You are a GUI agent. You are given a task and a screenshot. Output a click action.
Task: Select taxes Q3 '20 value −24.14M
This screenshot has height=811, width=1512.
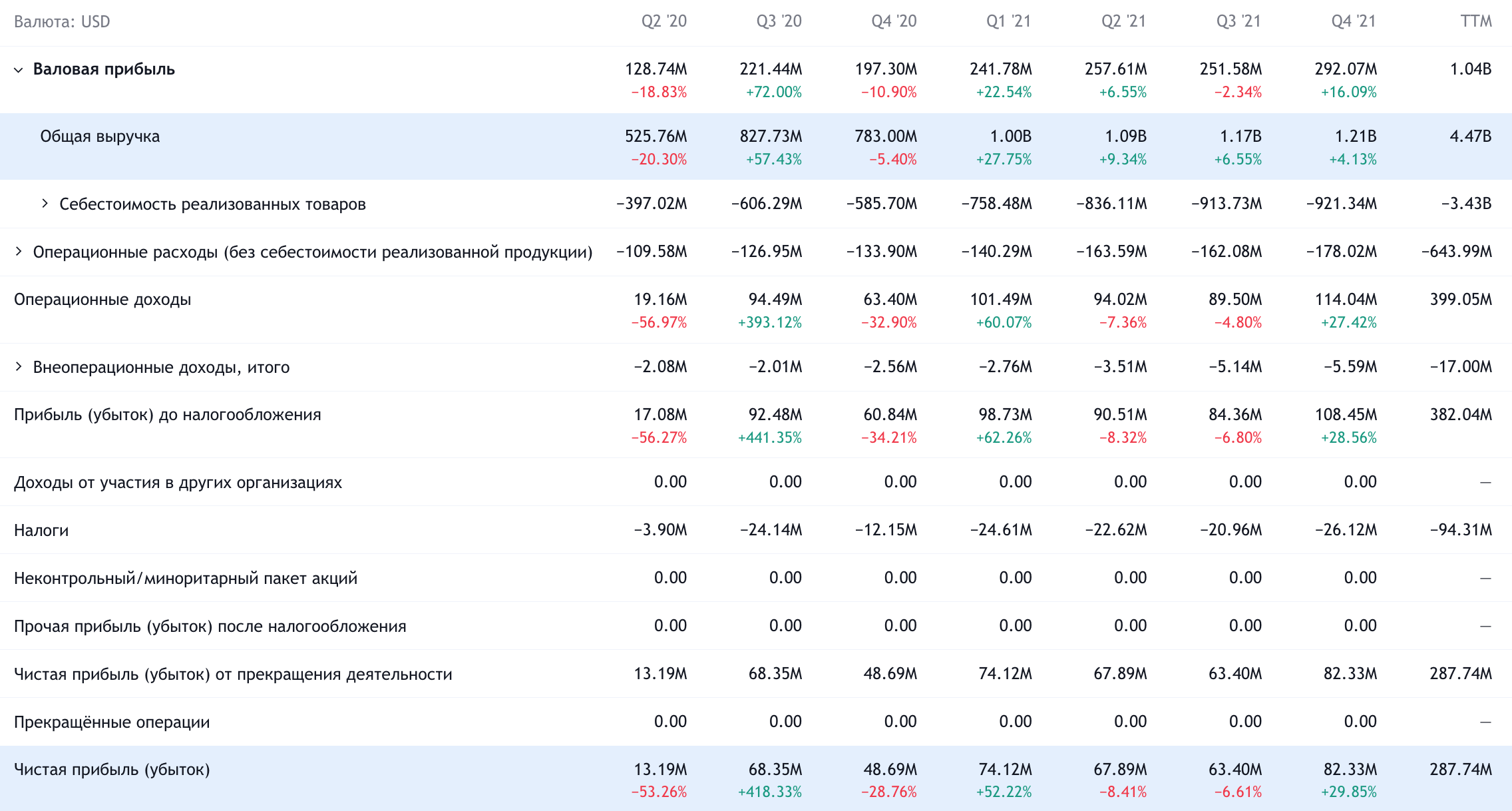click(771, 530)
